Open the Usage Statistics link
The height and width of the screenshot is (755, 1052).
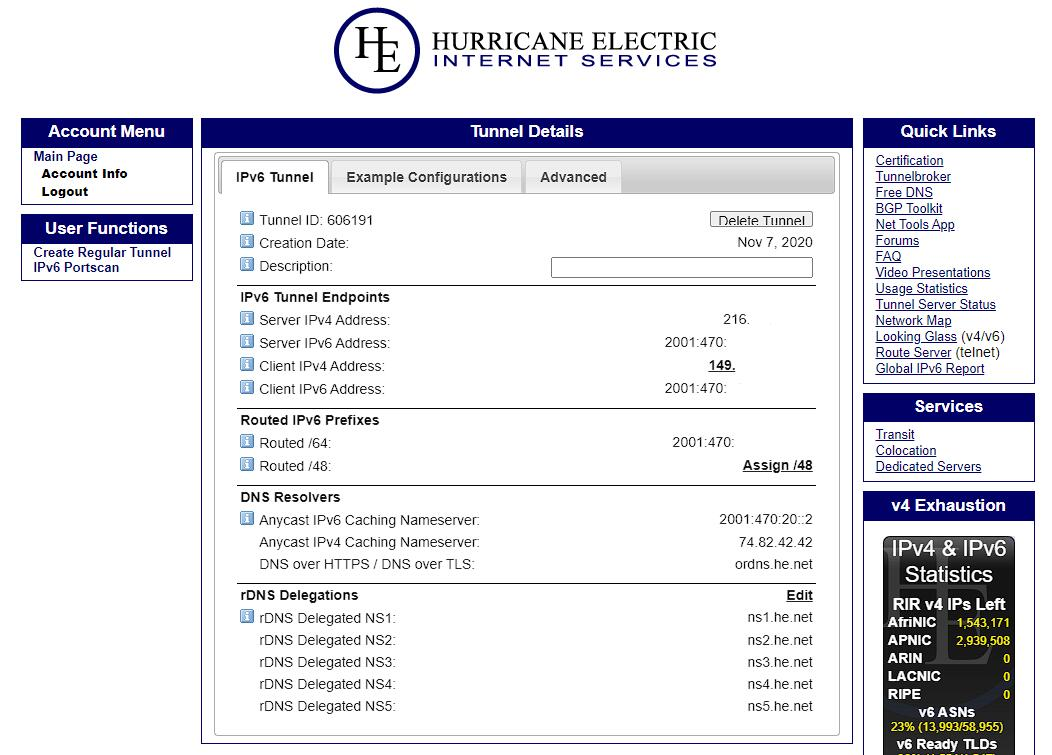(x=921, y=289)
